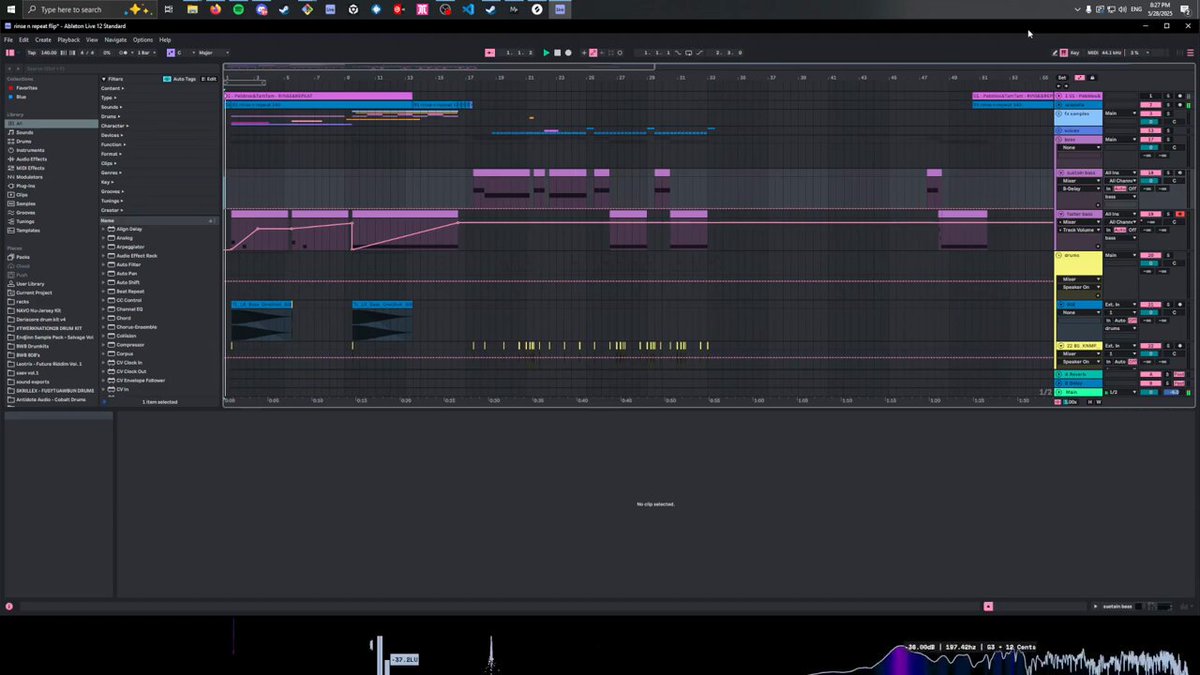Expand the Align Delay device folder

[104, 229]
